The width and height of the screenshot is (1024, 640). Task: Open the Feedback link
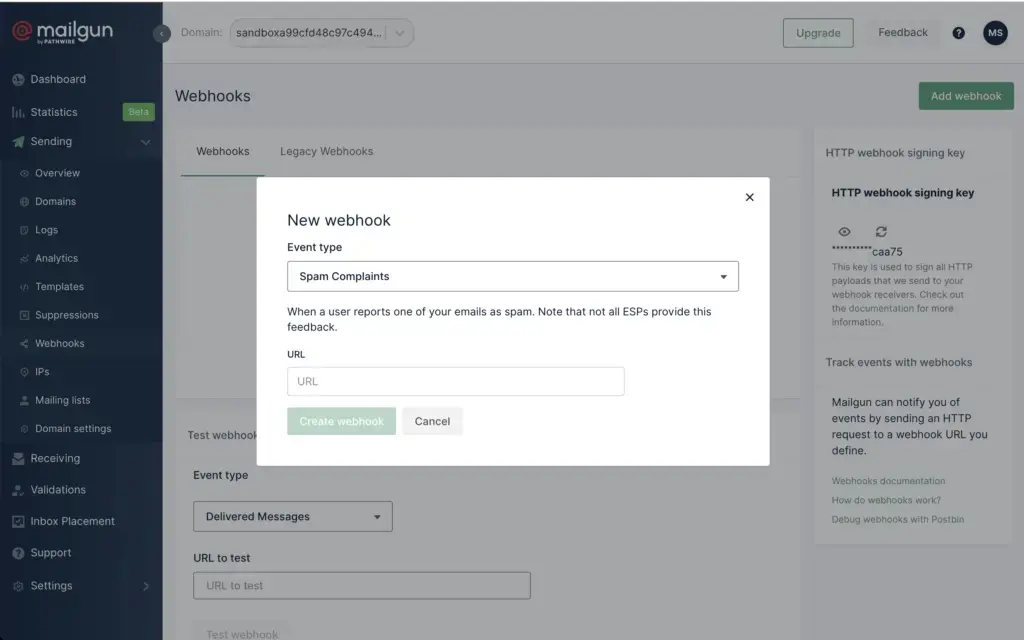(x=903, y=33)
